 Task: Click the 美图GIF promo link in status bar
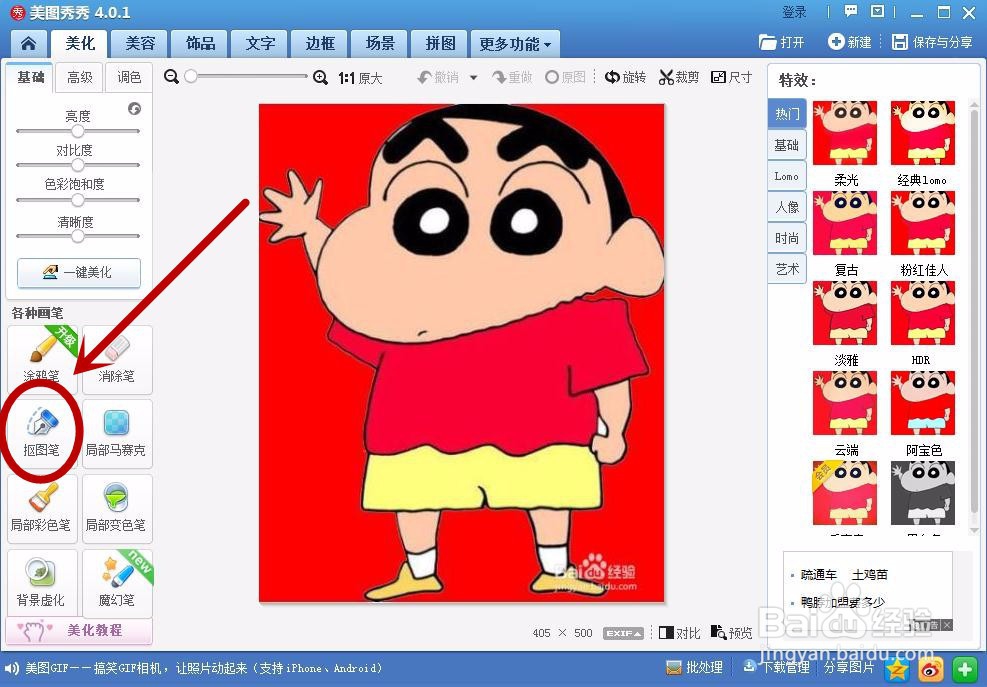[x=203, y=668]
